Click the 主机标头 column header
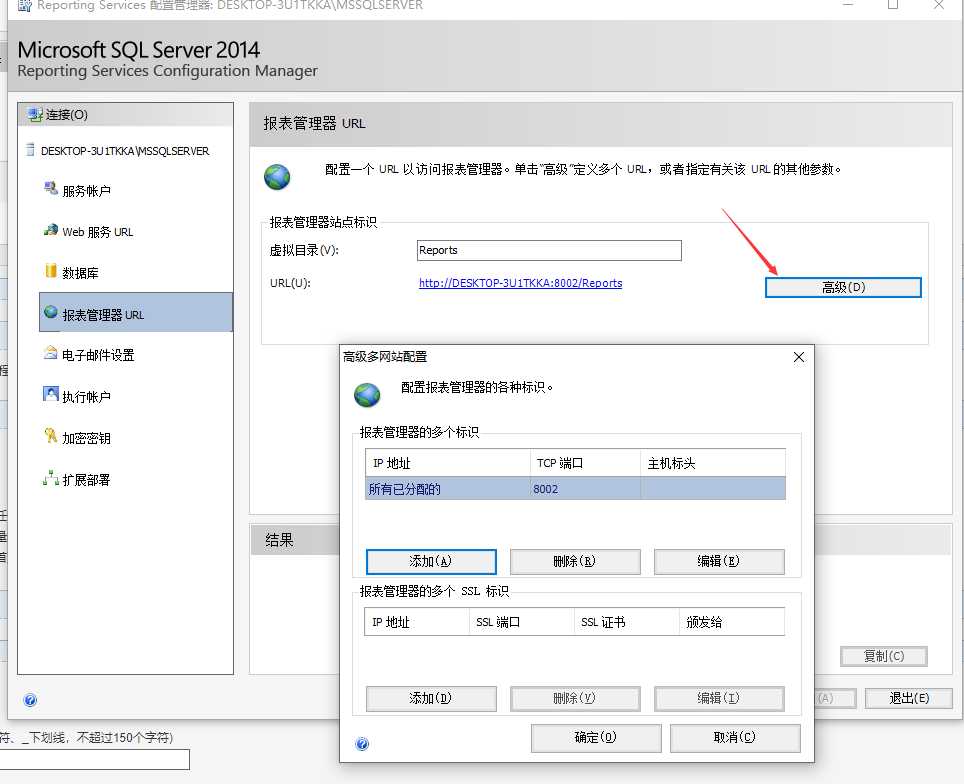Screen dimensions: 964x784 [x=713, y=463]
